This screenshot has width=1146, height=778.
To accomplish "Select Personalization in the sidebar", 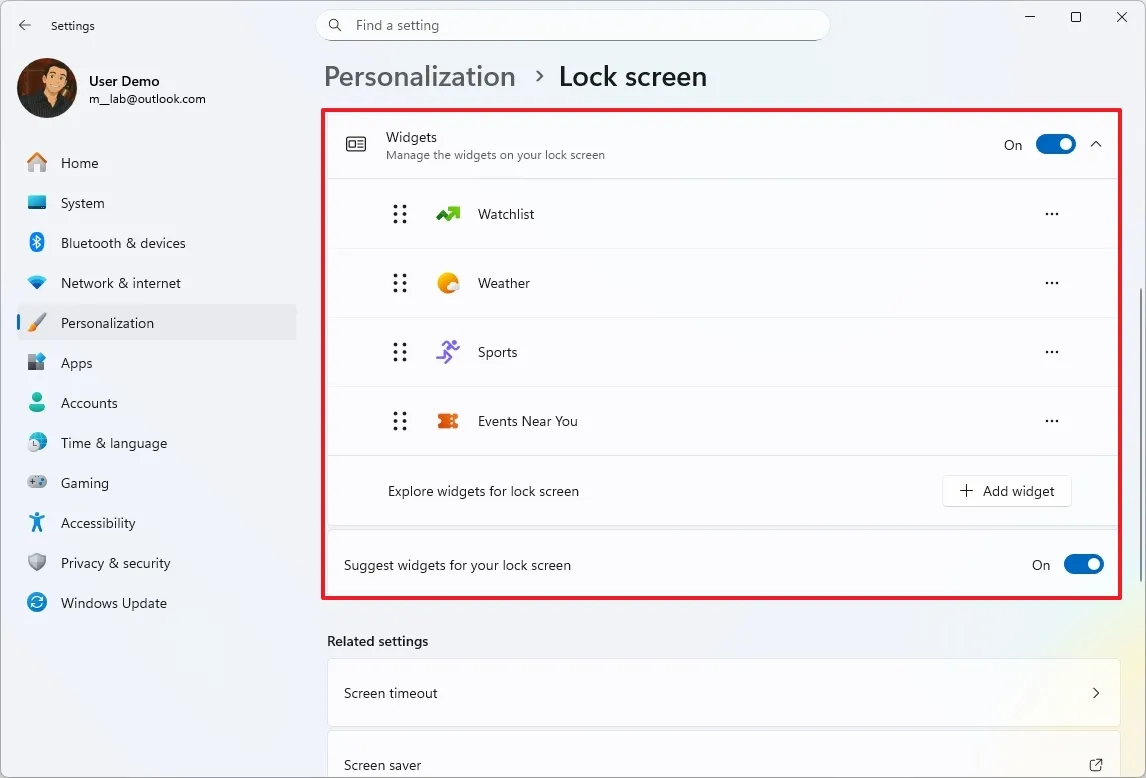I will (107, 322).
